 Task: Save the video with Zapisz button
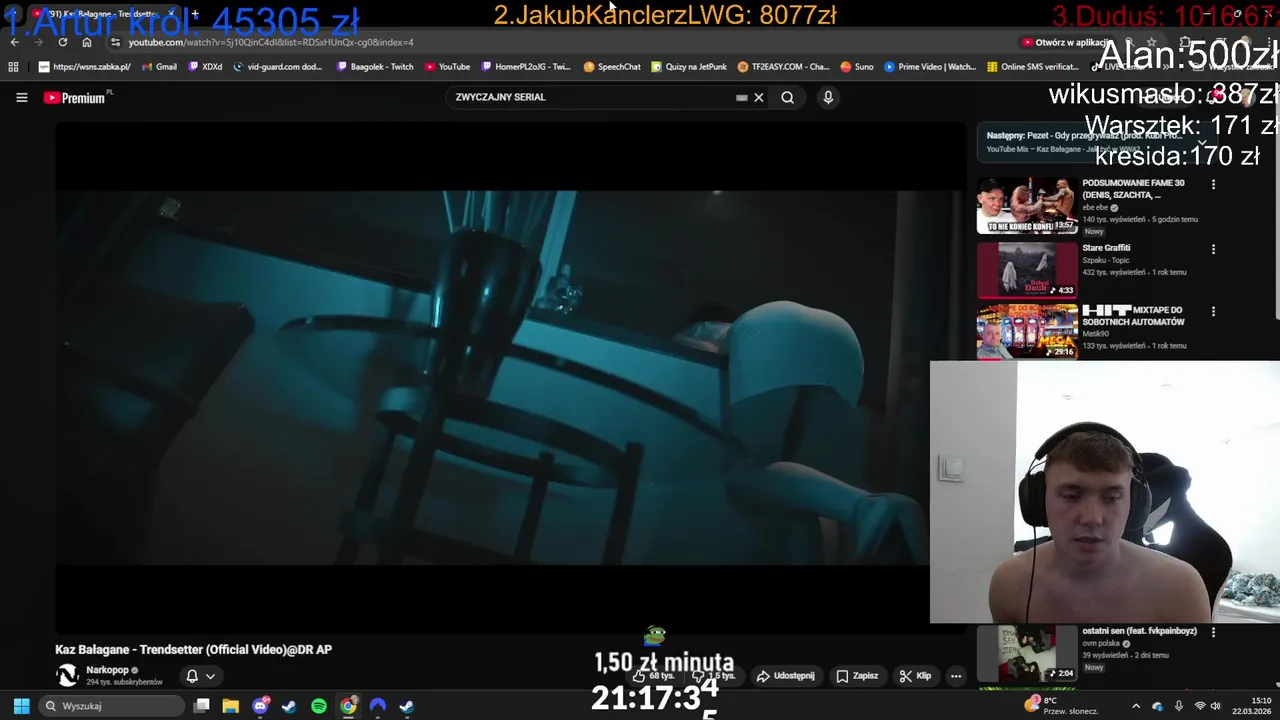tap(858, 676)
